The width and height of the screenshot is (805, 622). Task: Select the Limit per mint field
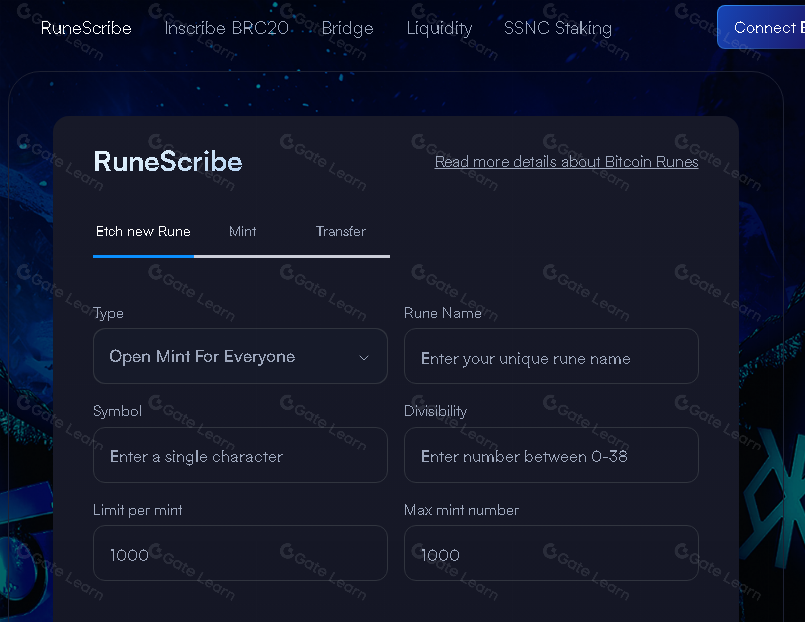coord(240,553)
